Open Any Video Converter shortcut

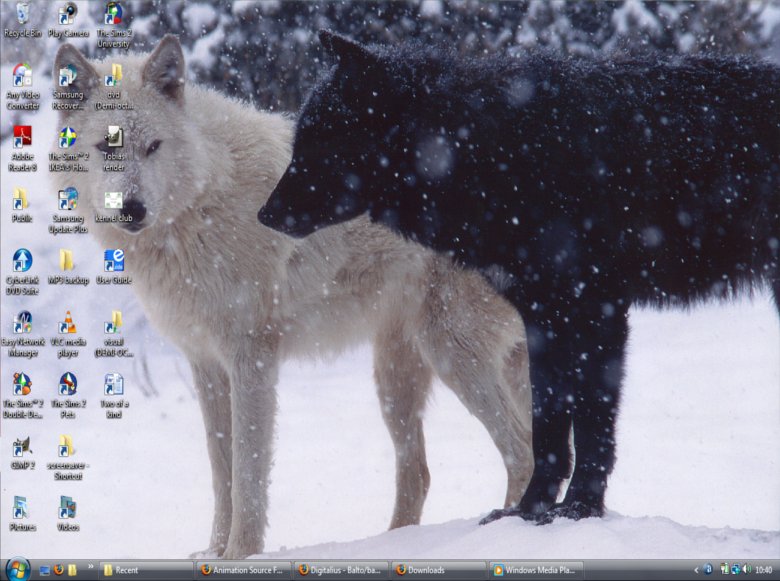point(22,87)
